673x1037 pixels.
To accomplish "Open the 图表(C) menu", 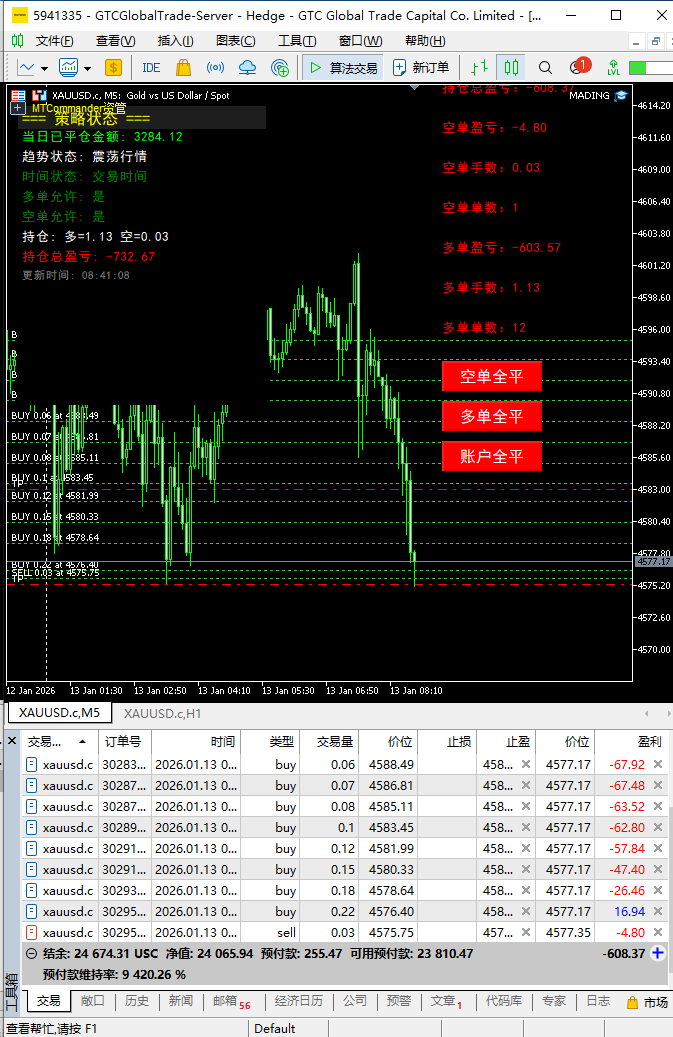I will [236, 41].
